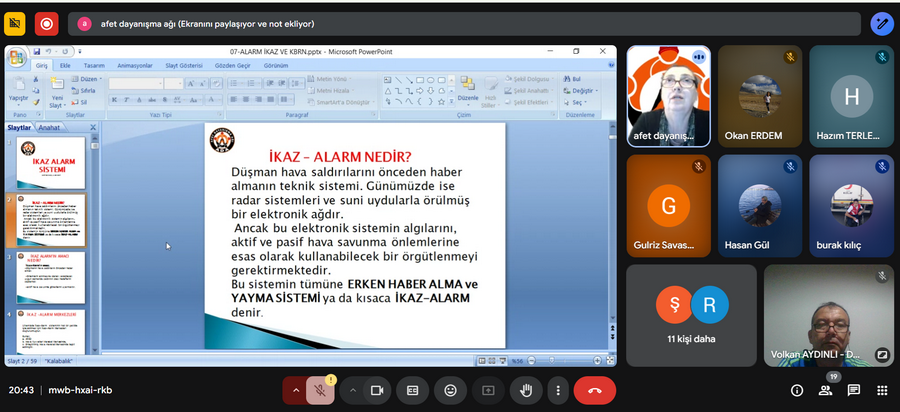Screen dimensions: 900x412
Task: Open the activities grid icon
Action: (x=882, y=391)
